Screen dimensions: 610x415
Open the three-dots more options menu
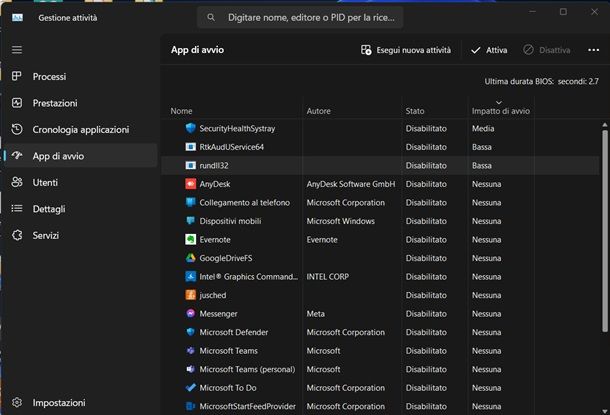[593, 50]
